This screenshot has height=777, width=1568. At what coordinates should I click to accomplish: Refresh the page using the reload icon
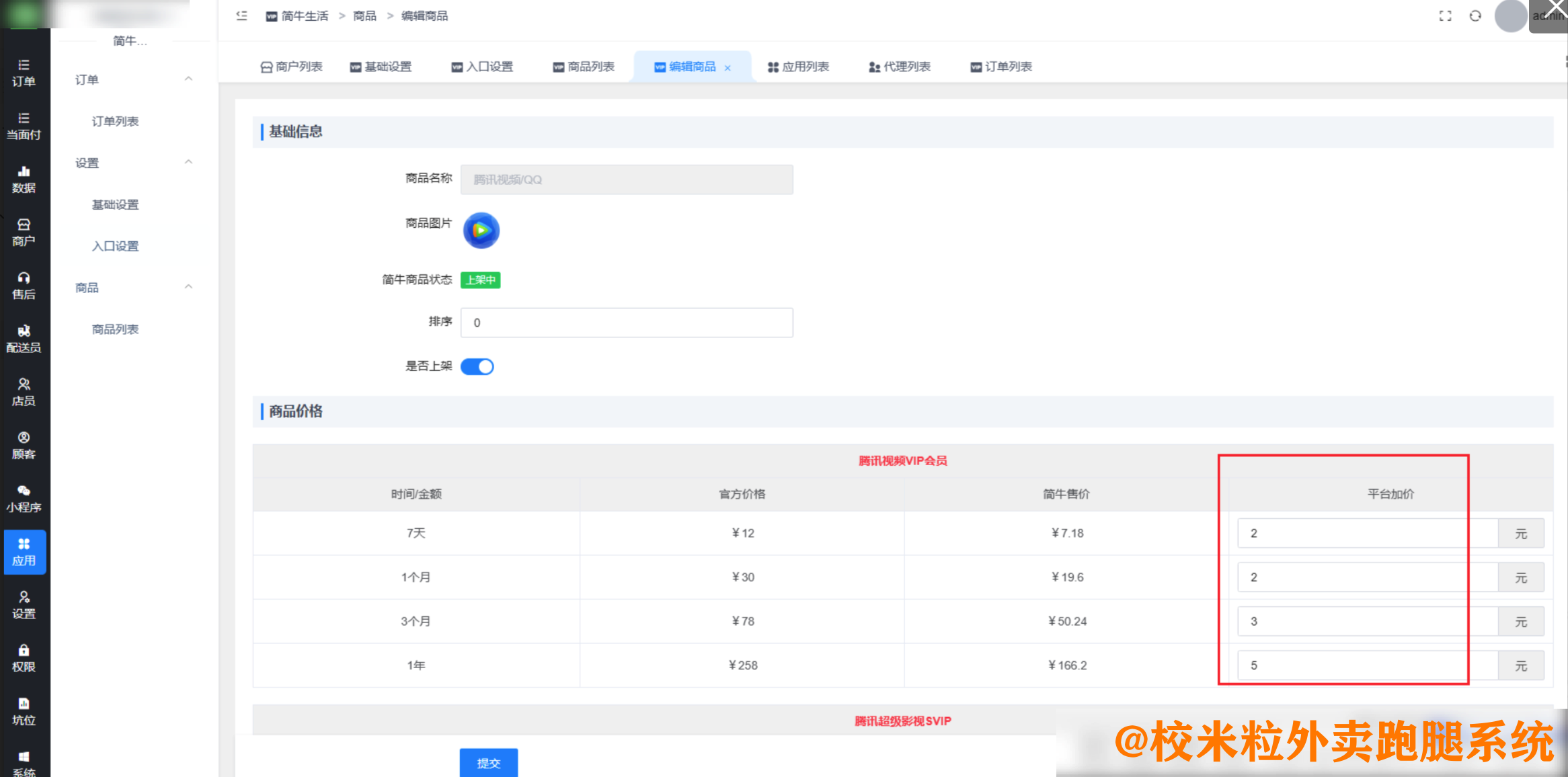[1475, 15]
